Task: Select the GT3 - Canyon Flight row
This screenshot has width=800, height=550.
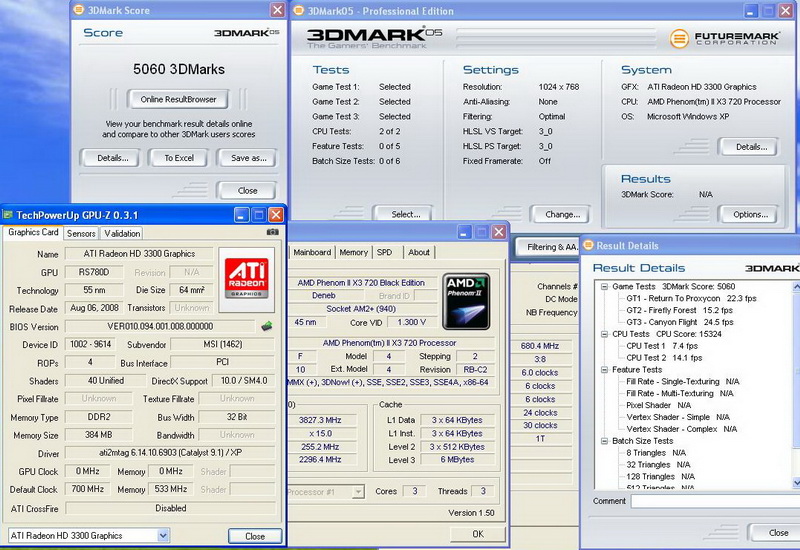Action: (x=680, y=322)
